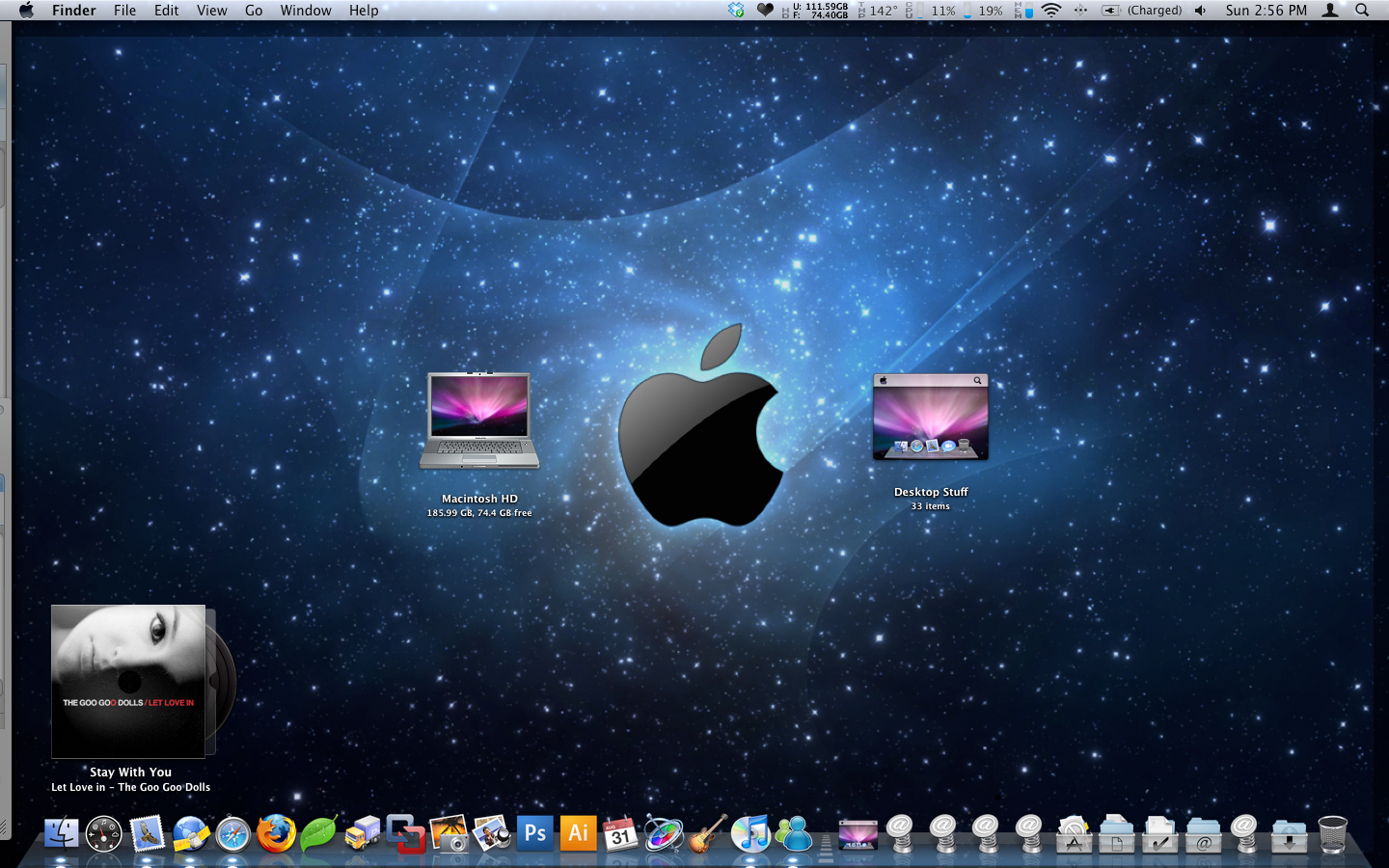Launch Illustrator Ai icon in dock
This screenshot has width=1389, height=868.
pos(578,833)
